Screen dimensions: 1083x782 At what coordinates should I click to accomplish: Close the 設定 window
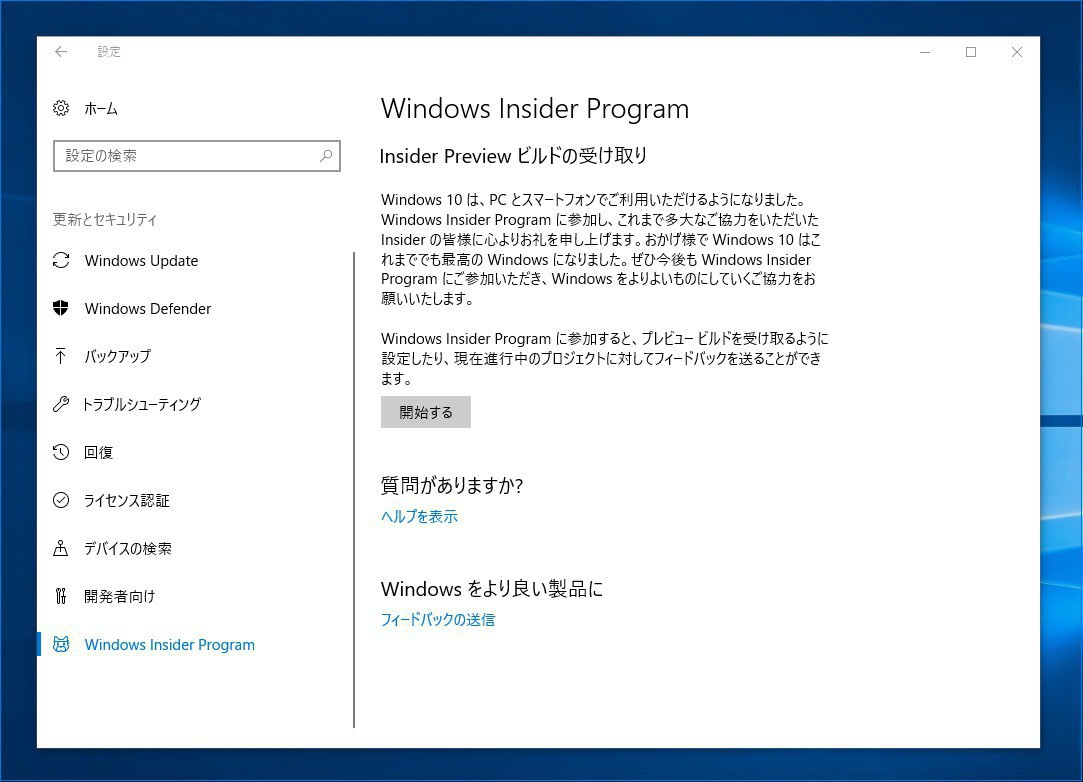pos(1017,53)
